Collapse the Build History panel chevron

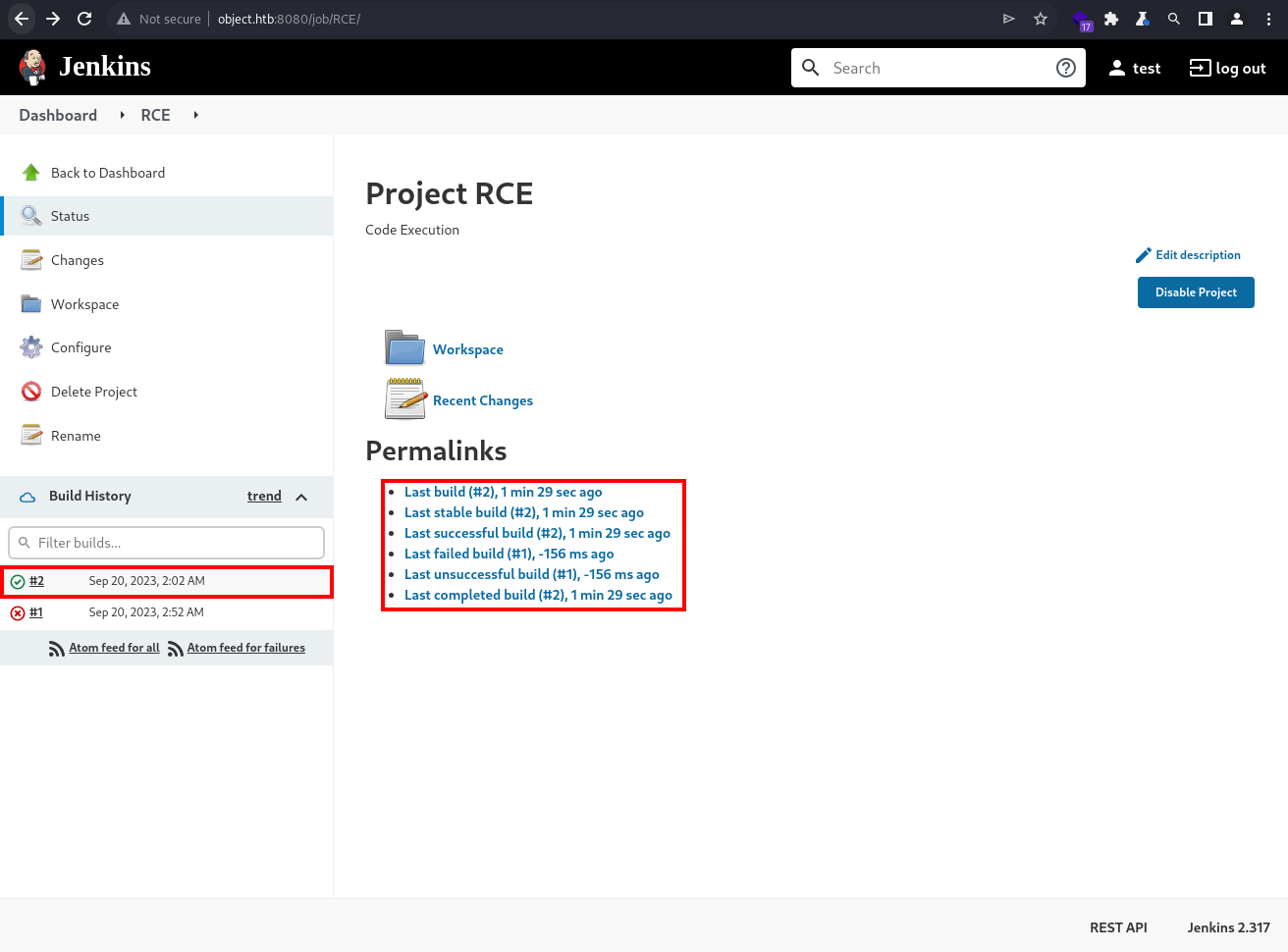[301, 497]
